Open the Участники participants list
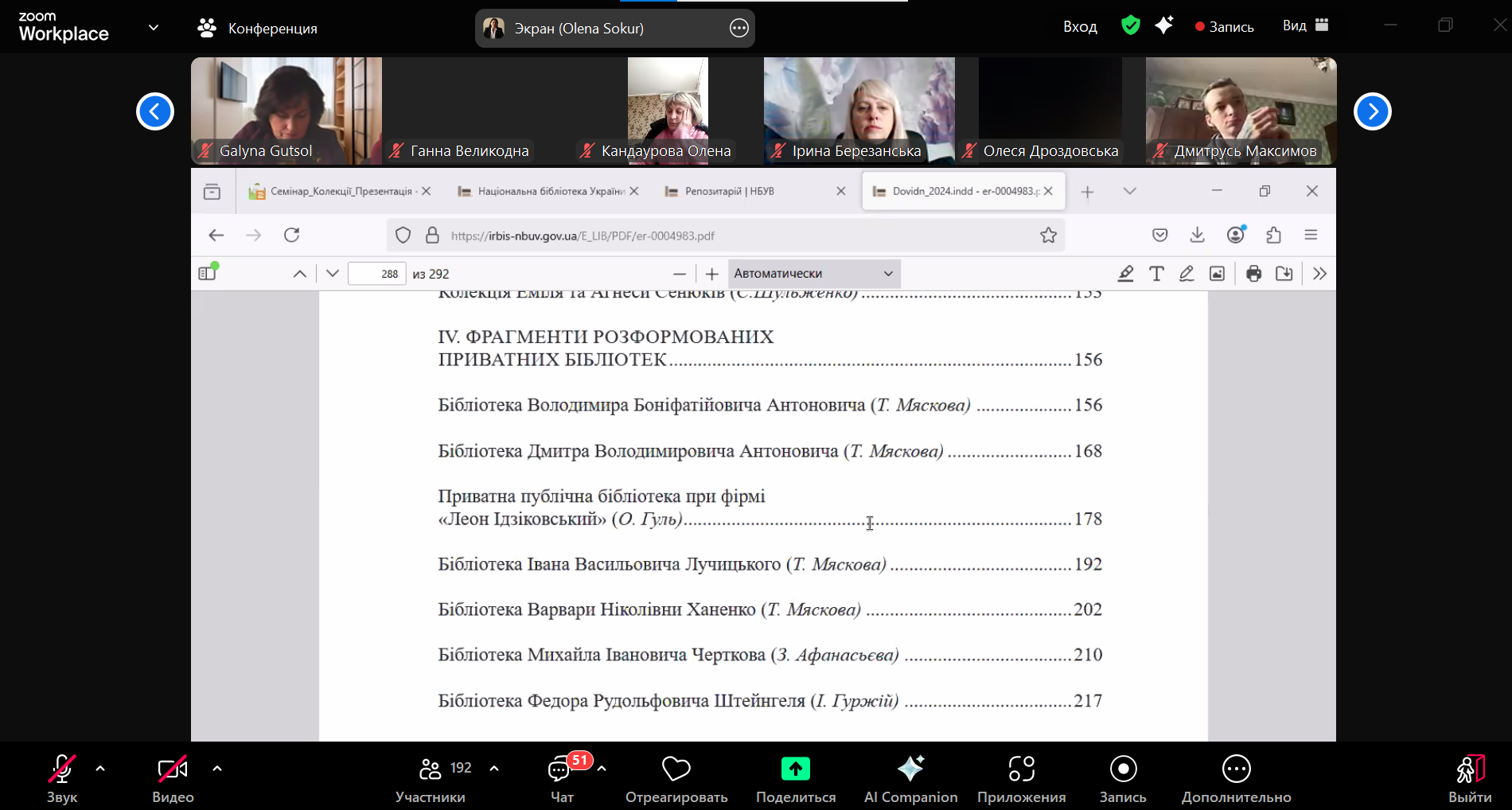This screenshot has width=1512, height=810. 431,778
